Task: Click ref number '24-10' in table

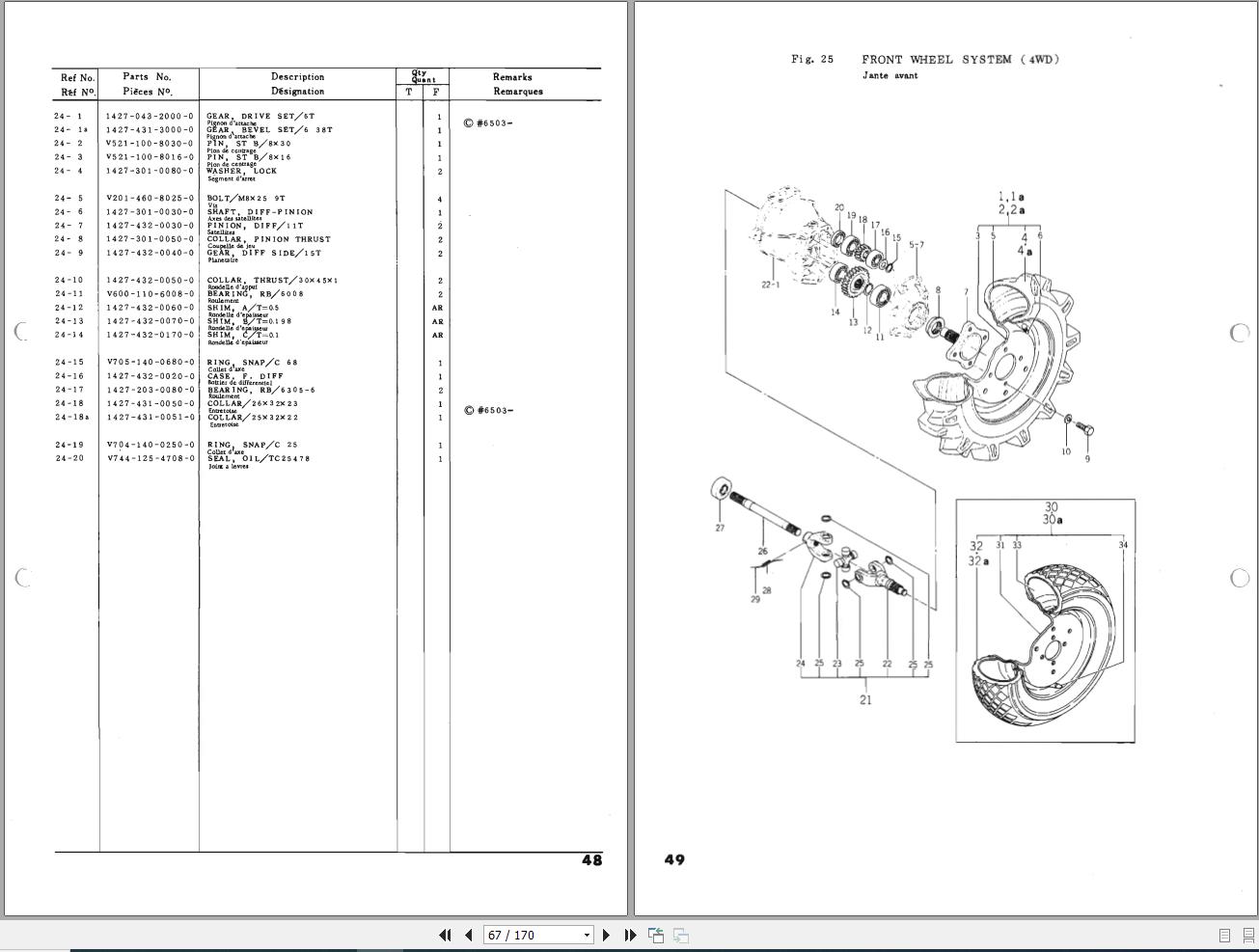Action: [69, 281]
